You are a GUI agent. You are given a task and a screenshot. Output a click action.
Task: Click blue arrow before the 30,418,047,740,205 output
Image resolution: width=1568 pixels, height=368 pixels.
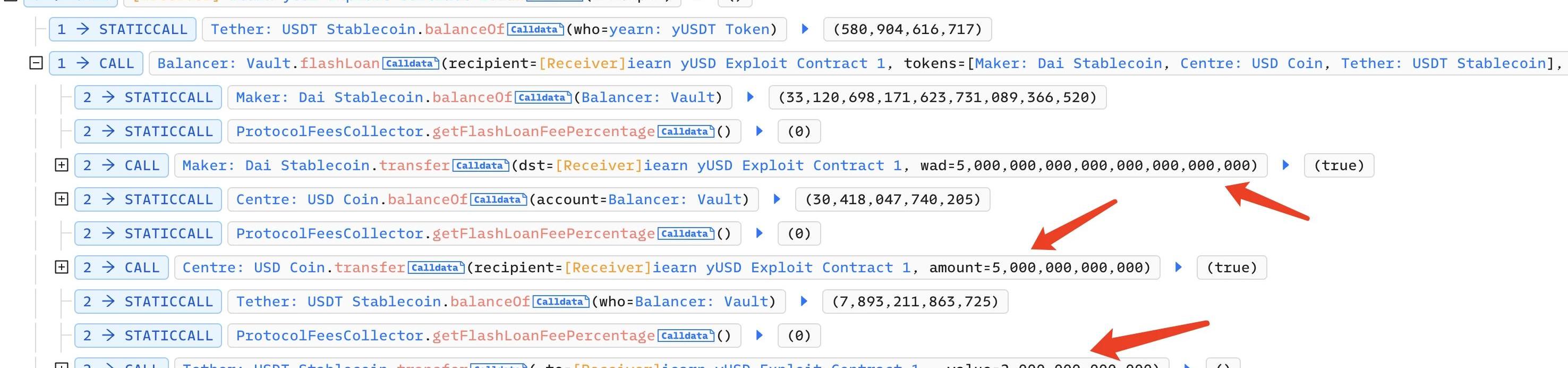(777, 199)
